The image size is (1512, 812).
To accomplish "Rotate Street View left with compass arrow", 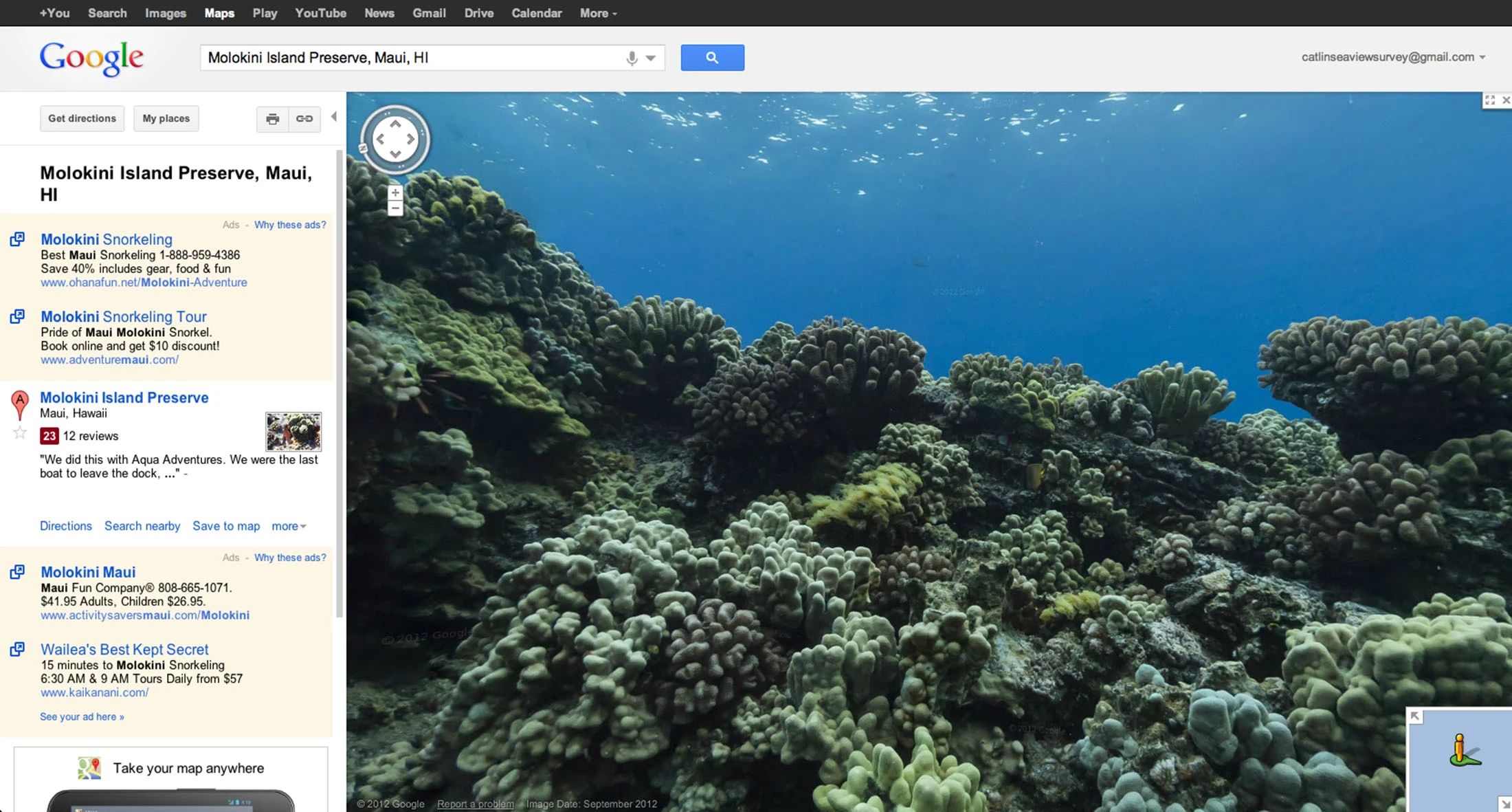I will point(379,140).
